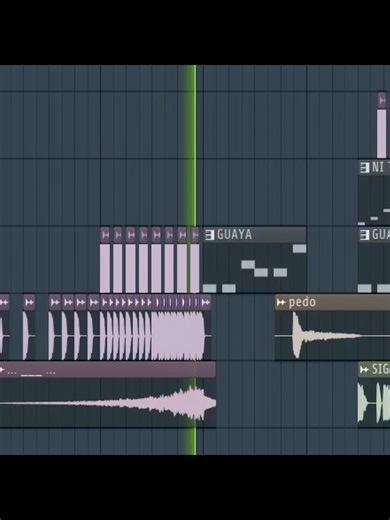This screenshot has height=520, width=390.
Task: Click the rising swell waveform in the long purple clip
Action: point(108,403)
